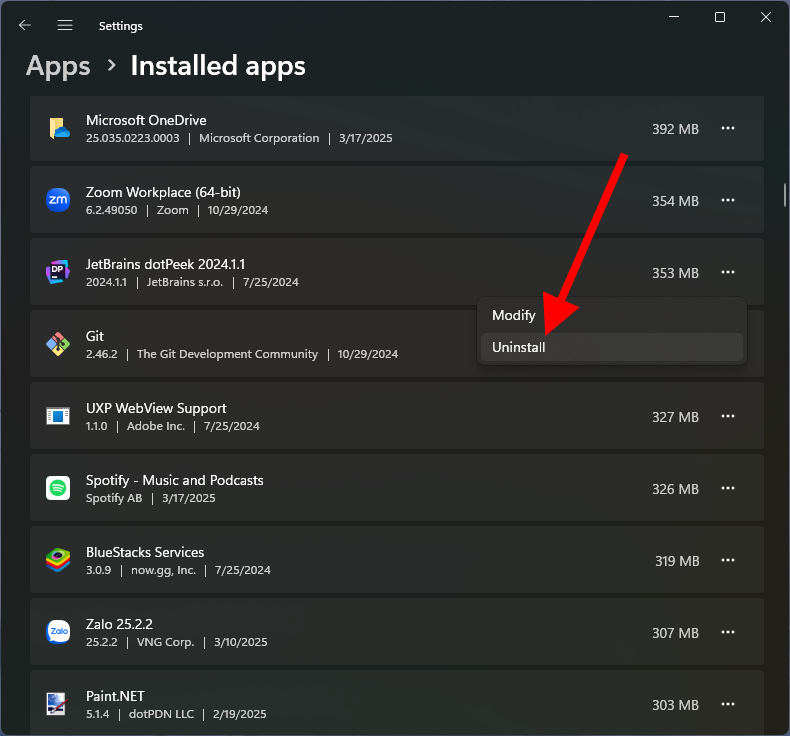Navigate to Apps in the breadcrumb

tap(58, 66)
